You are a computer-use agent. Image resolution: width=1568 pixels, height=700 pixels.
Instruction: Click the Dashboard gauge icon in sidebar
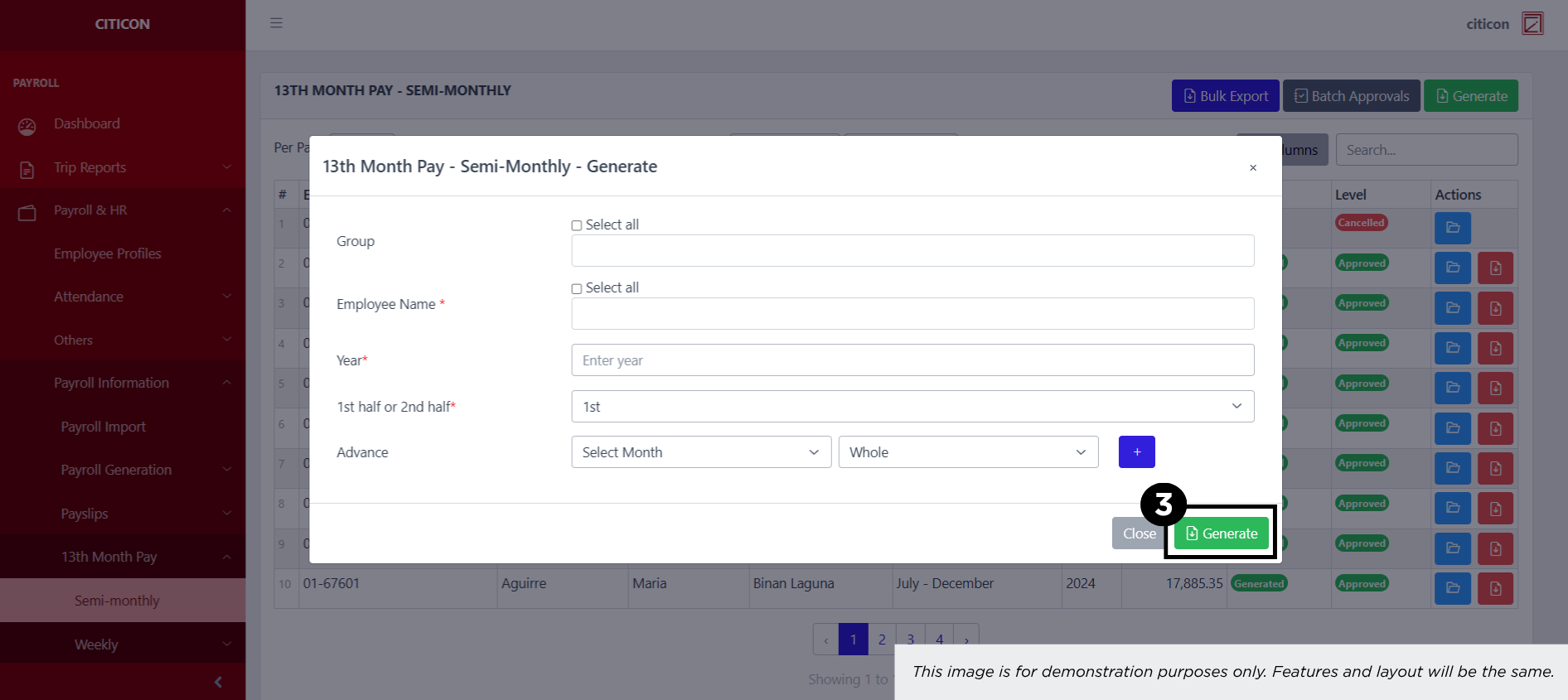(27, 126)
